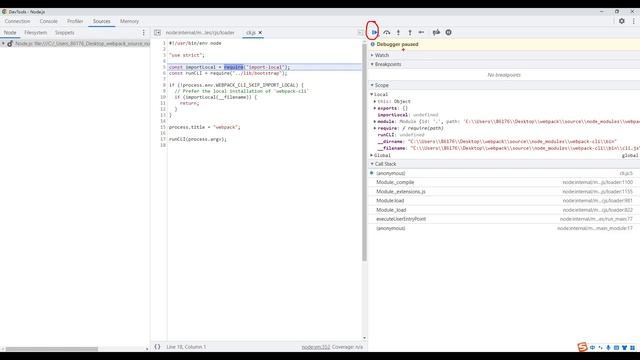Expand the require scope entry
This screenshot has height=360, width=640.
click(375, 128)
